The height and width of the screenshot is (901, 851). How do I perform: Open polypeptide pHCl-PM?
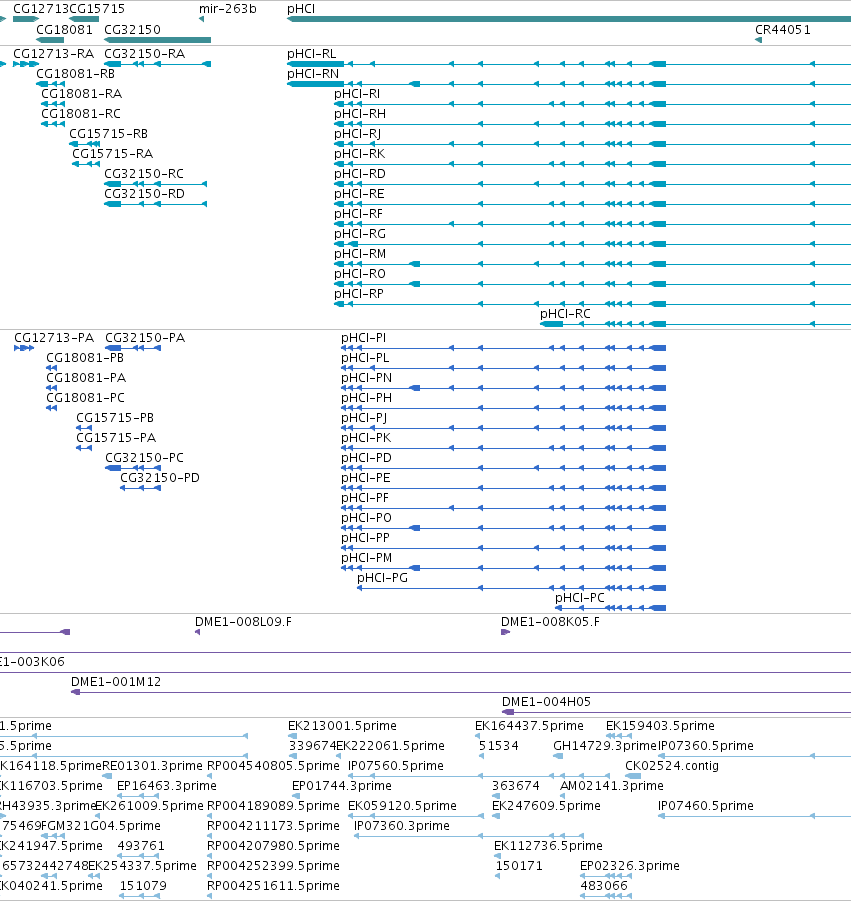pyautogui.click(x=367, y=558)
